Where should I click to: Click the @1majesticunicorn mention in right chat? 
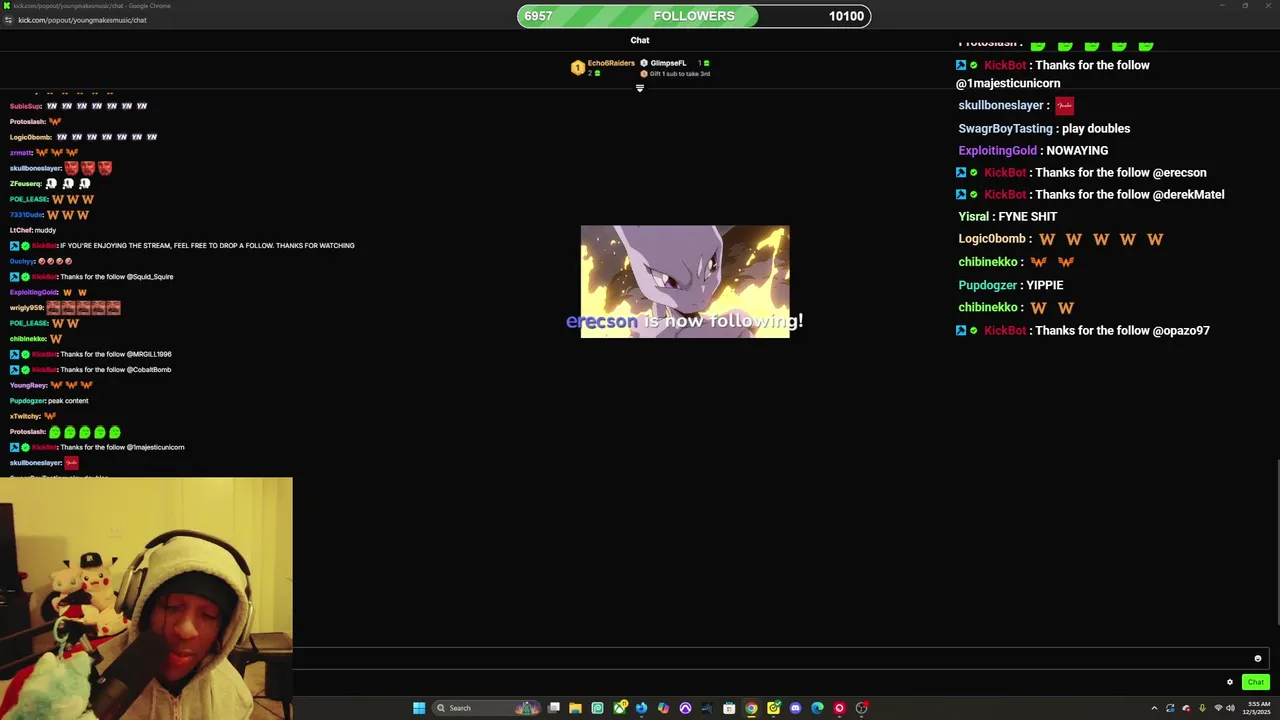1008,83
